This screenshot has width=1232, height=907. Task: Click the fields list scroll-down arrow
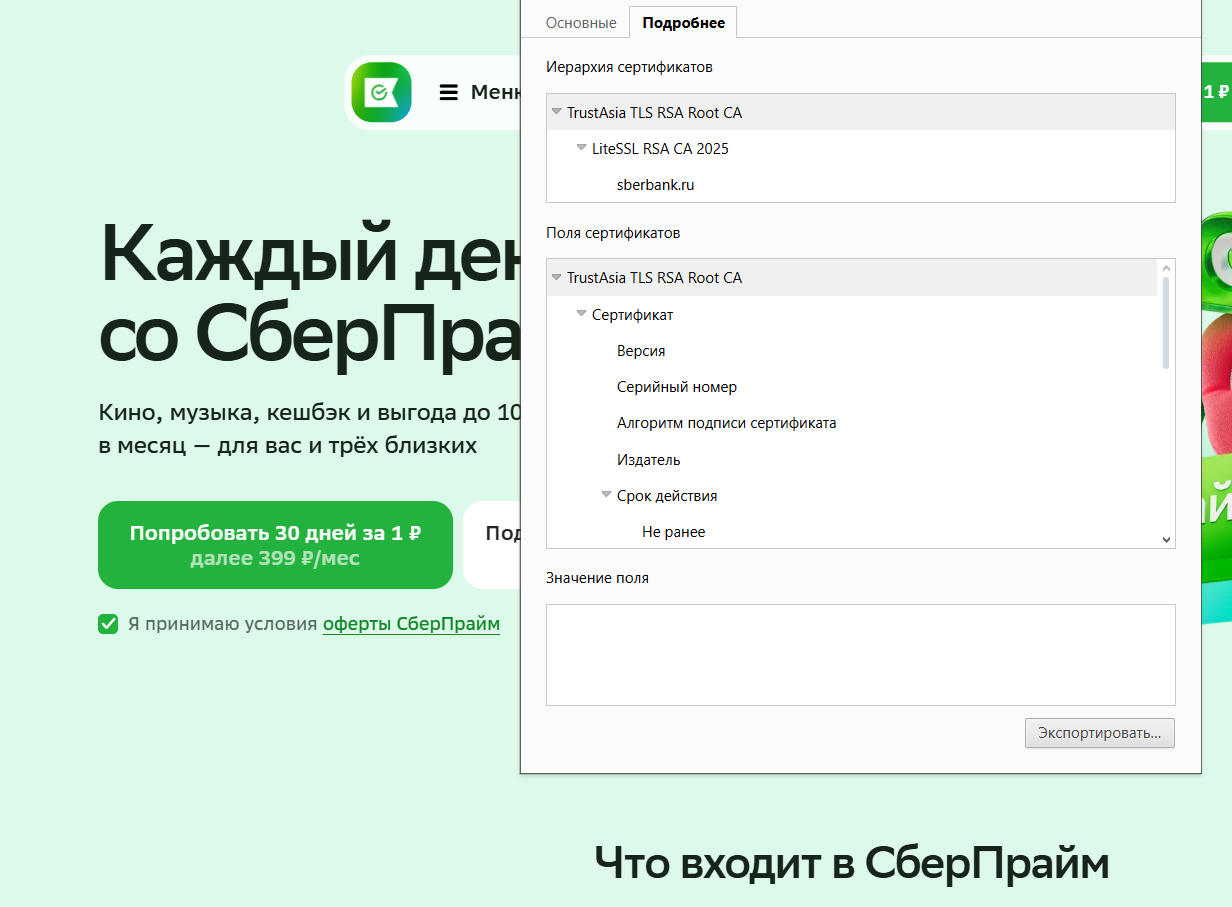tap(1166, 539)
